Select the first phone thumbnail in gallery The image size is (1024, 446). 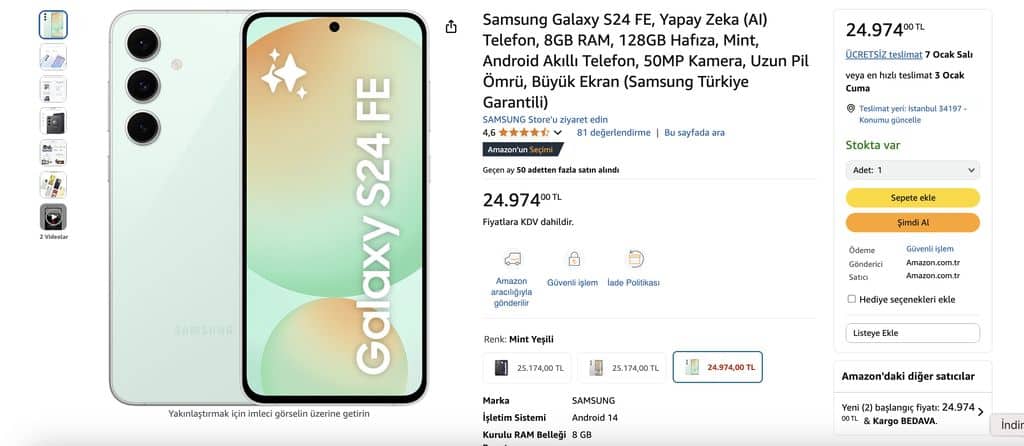(x=53, y=25)
